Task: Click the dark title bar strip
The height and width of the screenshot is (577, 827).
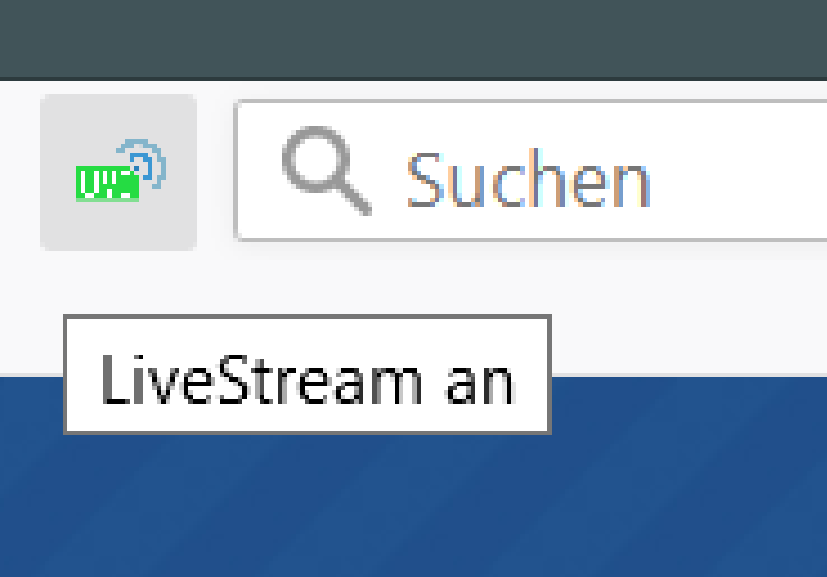Action: click(x=414, y=39)
